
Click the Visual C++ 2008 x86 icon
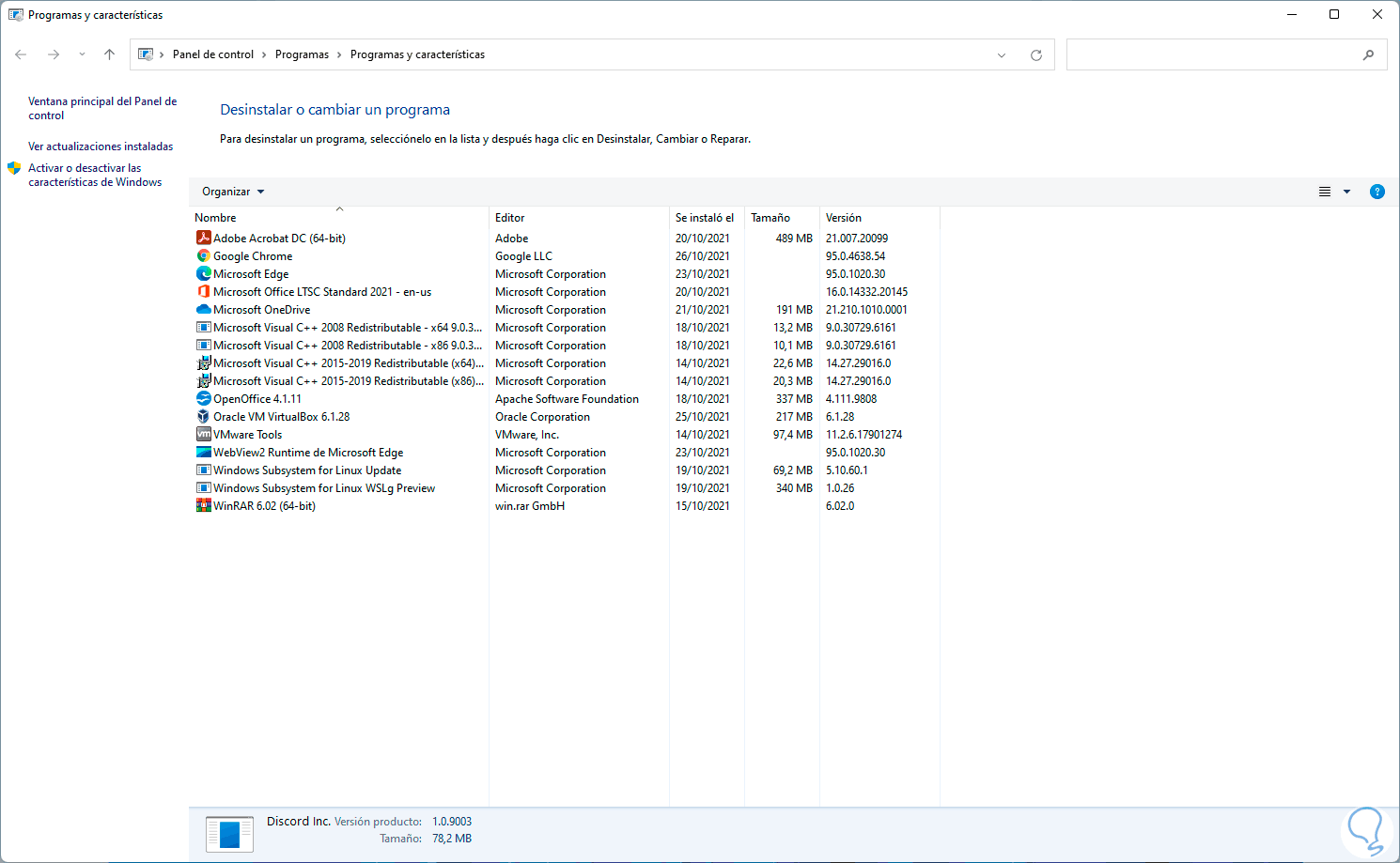point(203,345)
